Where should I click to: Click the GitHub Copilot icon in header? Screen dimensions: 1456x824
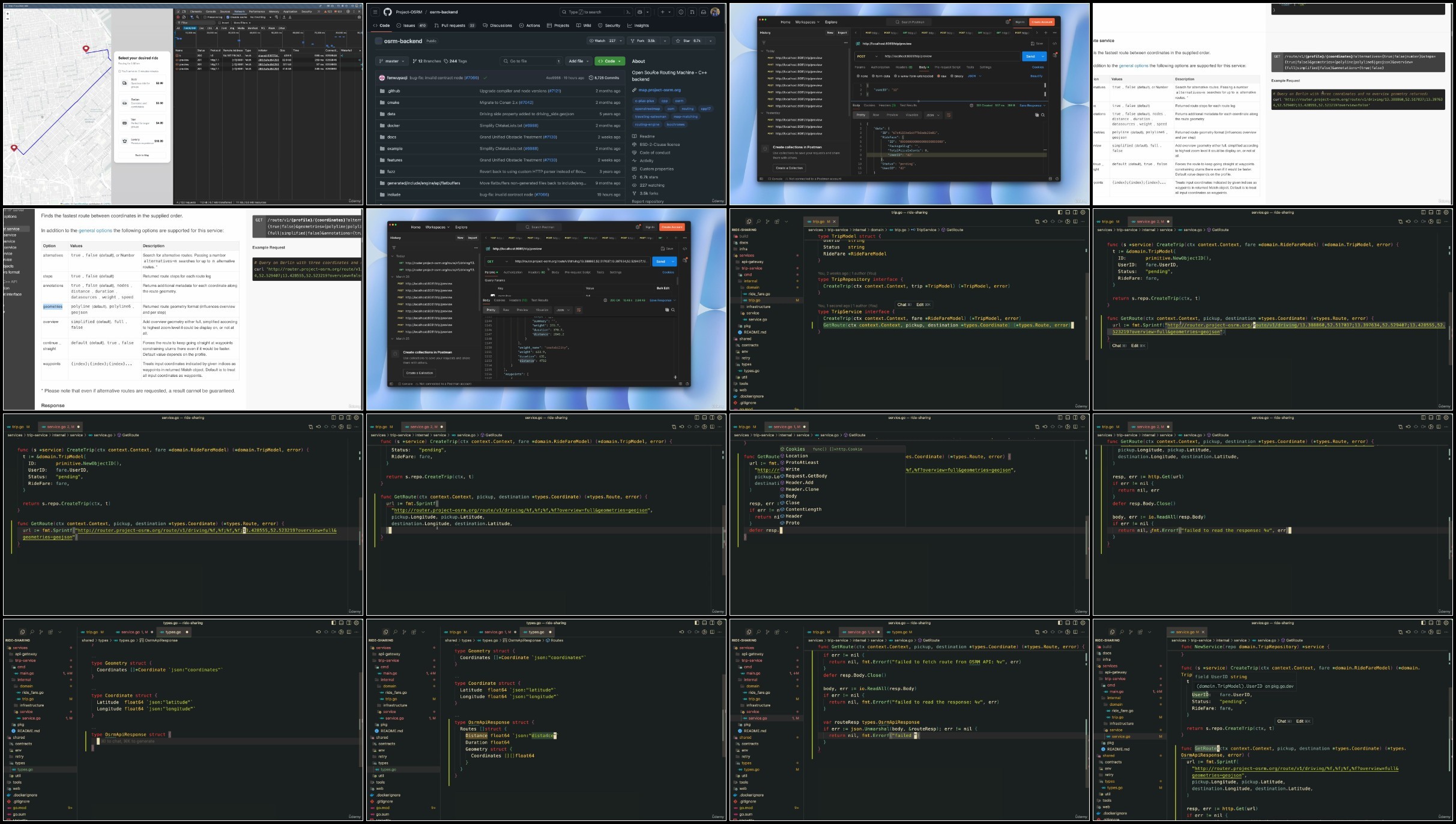[x=641, y=11]
